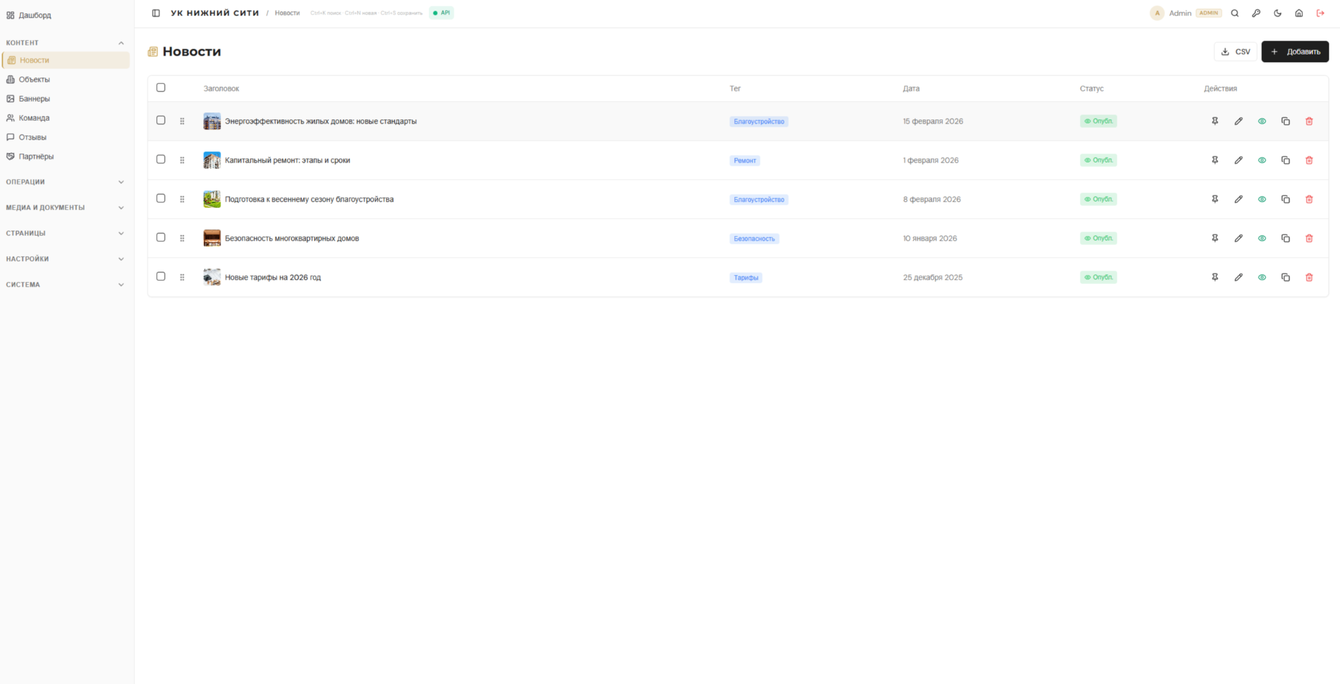The image size is (1340, 684).
Task: Click the date 25 декабря 2025
Action: (933, 277)
